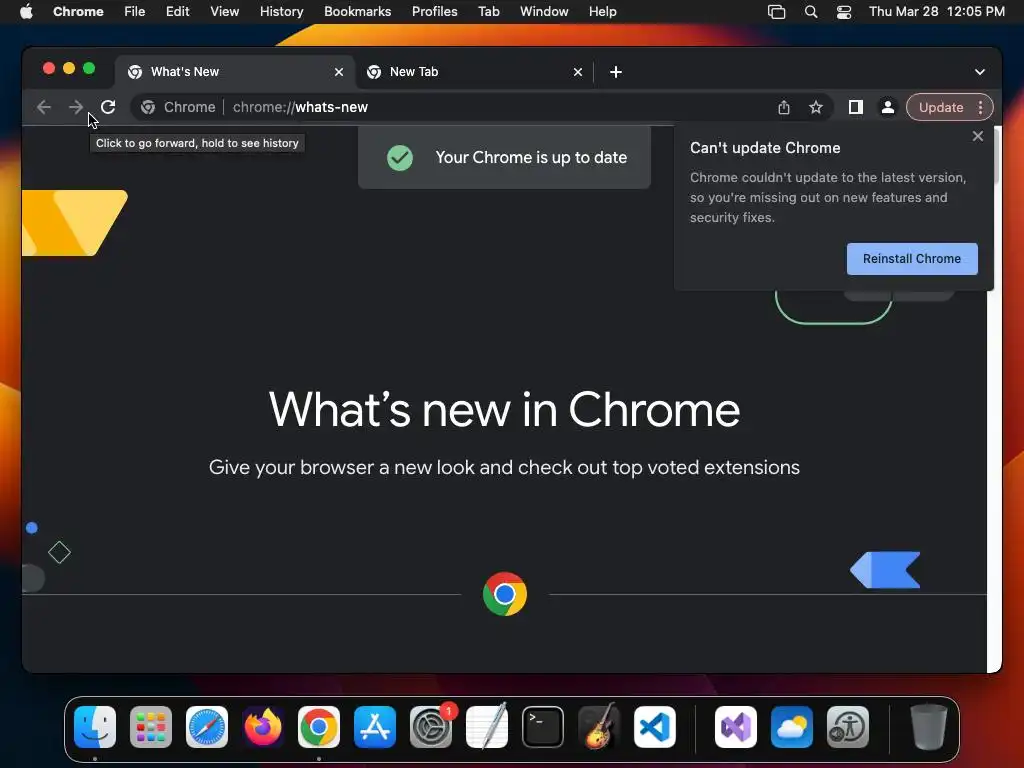Open Control Center in menu bar
This screenshot has height=768, width=1024.
click(844, 12)
